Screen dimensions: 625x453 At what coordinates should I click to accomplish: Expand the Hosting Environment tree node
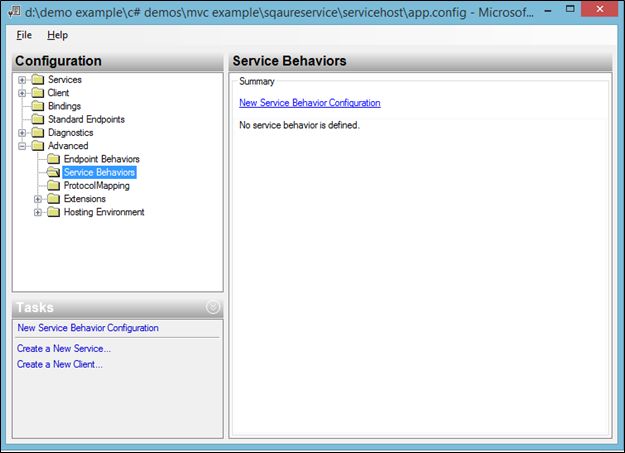coord(37,212)
